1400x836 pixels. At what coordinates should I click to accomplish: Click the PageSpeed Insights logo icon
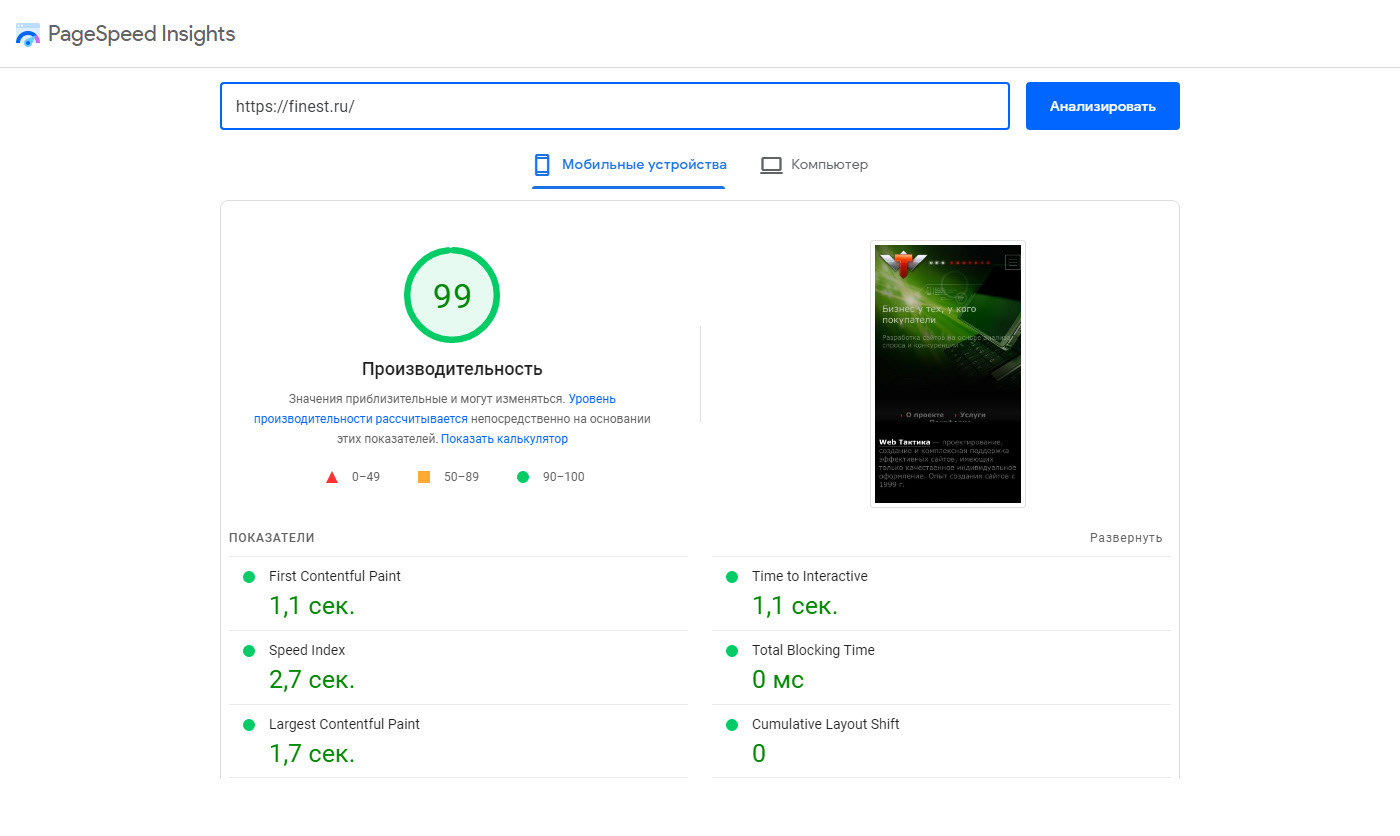(x=28, y=35)
